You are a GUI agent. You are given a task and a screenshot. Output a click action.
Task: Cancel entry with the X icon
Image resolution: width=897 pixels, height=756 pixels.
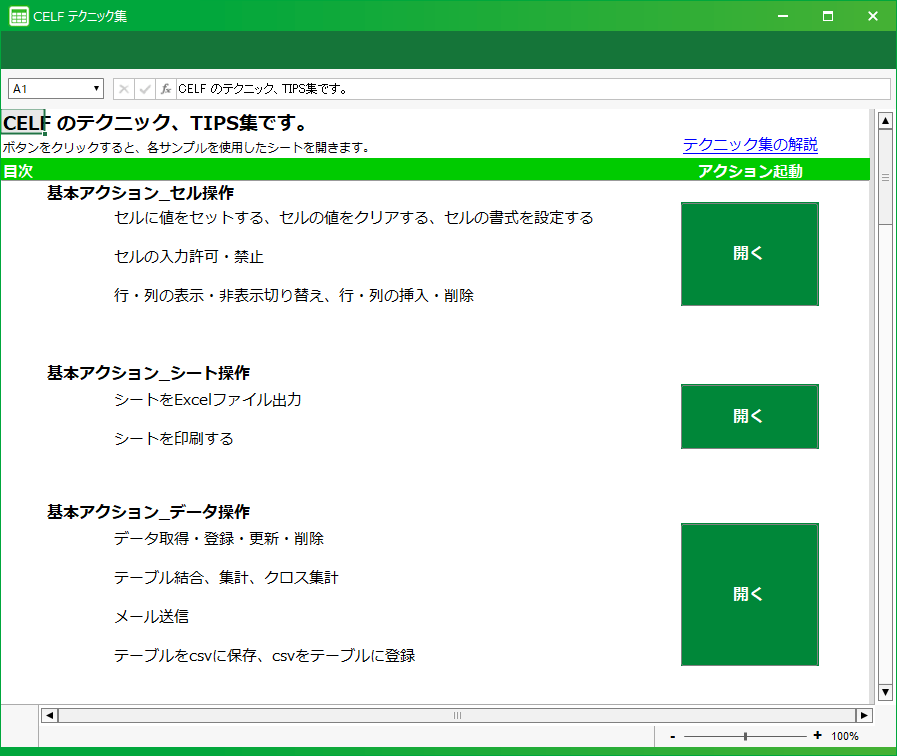[x=122, y=88]
